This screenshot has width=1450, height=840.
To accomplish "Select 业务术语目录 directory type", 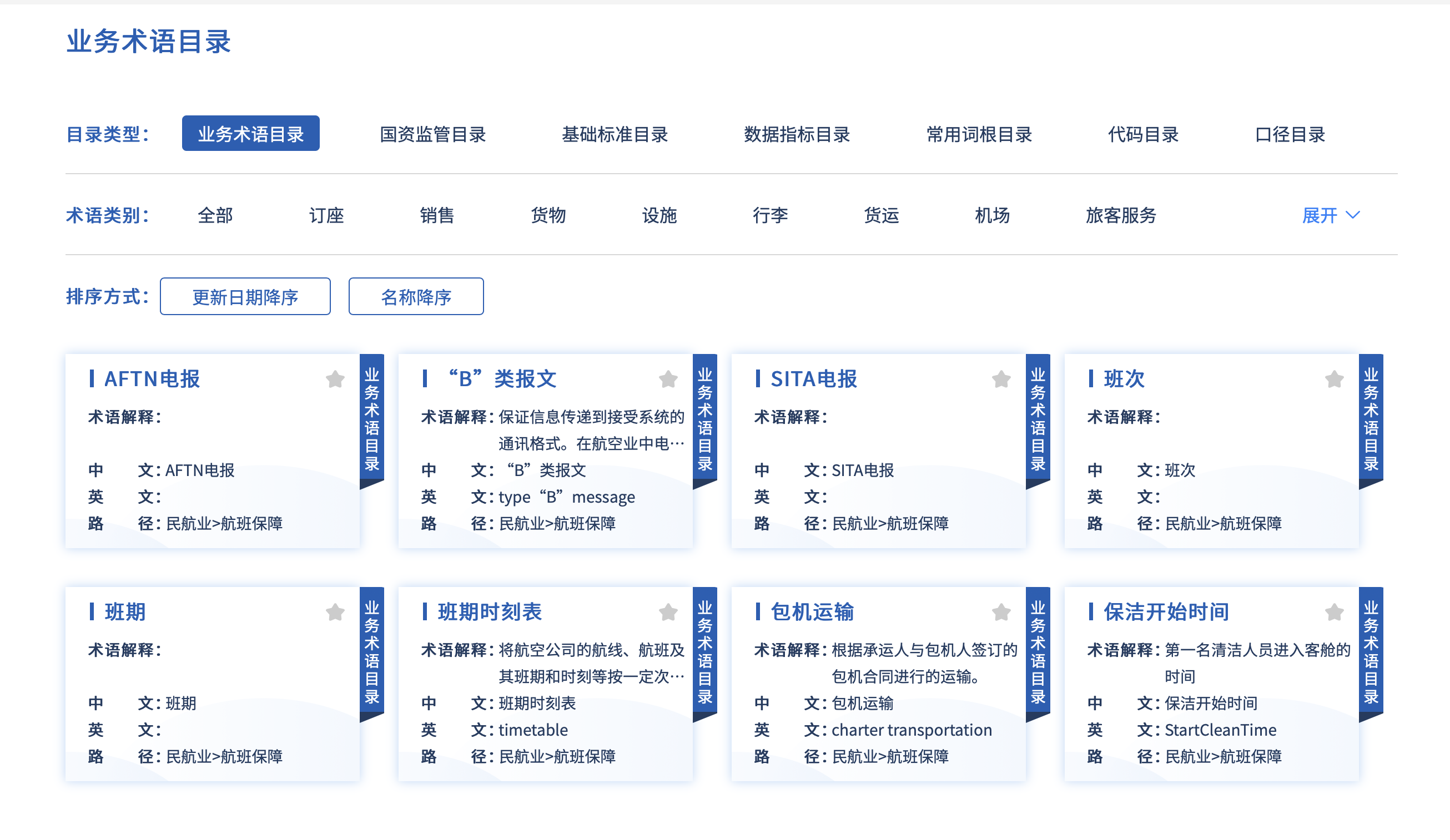I will pyautogui.click(x=251, y=134).
